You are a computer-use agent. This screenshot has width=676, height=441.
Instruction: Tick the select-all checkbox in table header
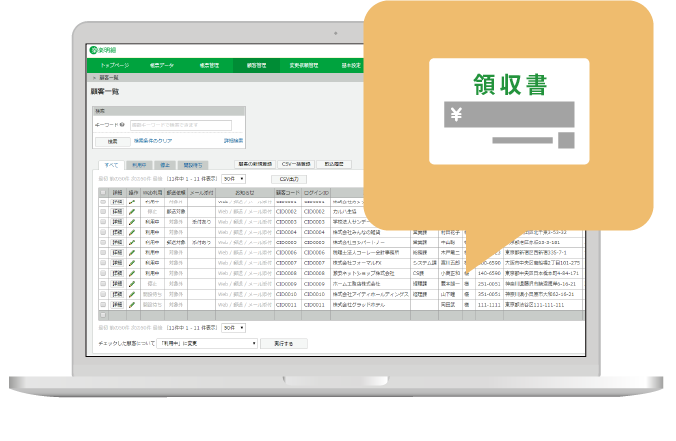click(x=103, y=192)
